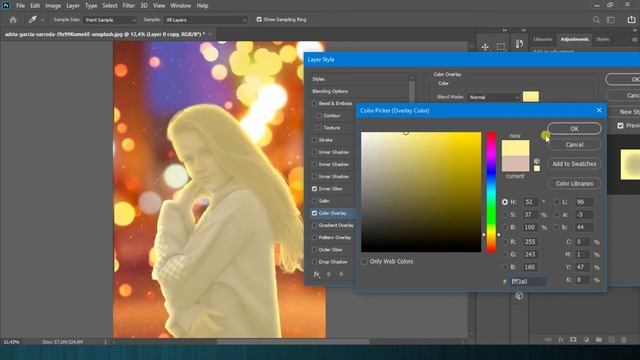Open the Window menu
Screen dimensions: 640x360
[180, 6]
